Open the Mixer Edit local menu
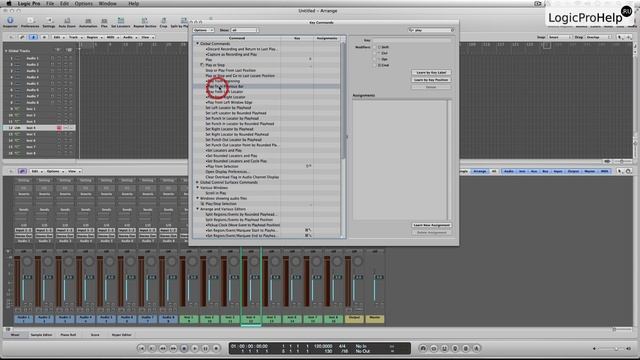640x360 pixels. (36, 171)
